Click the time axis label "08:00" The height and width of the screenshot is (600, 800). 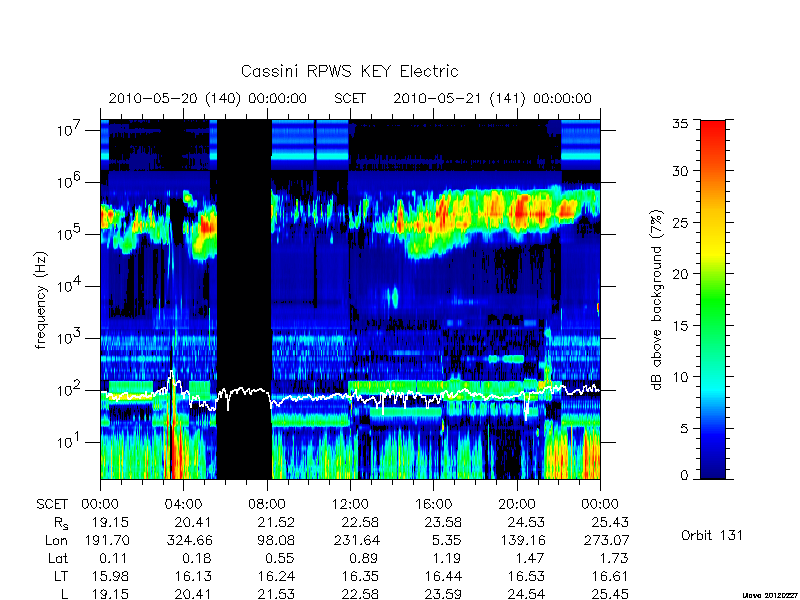coord(267,505)
